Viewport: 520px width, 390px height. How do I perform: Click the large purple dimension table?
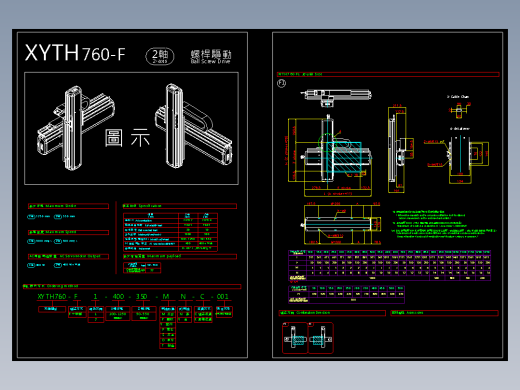point(389,265)
